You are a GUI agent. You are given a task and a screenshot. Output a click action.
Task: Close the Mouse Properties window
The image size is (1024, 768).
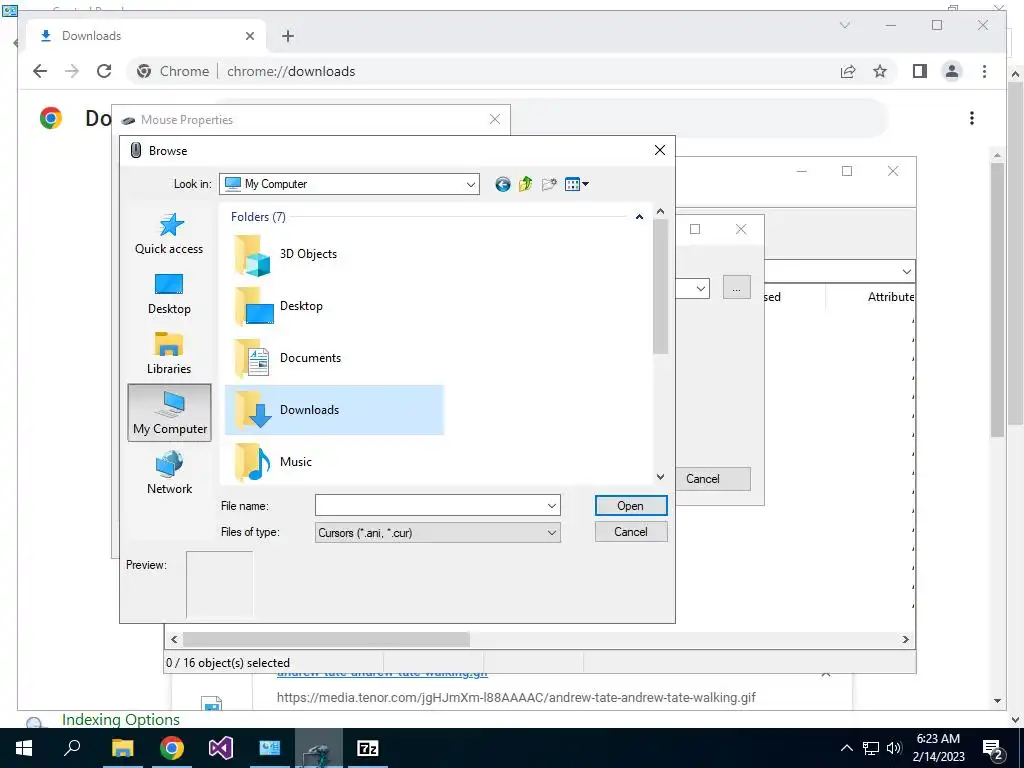[x=494, y=119]
